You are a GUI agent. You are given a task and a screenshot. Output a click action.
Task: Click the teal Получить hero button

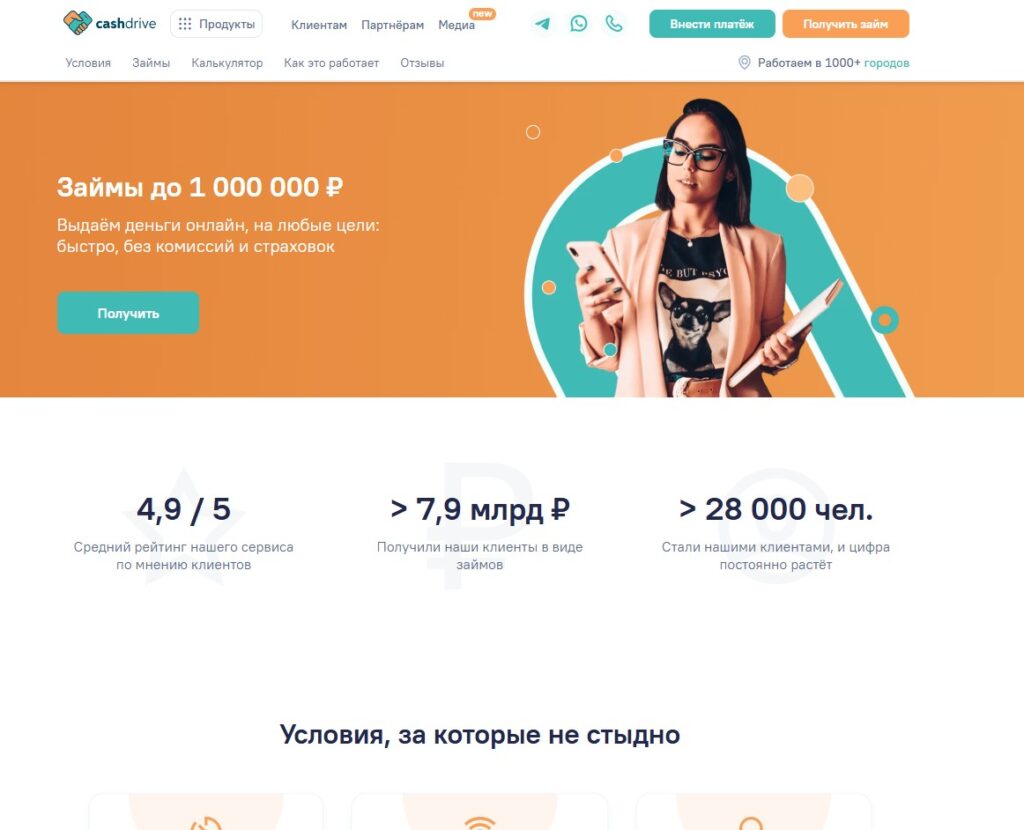tap(128, 313)
